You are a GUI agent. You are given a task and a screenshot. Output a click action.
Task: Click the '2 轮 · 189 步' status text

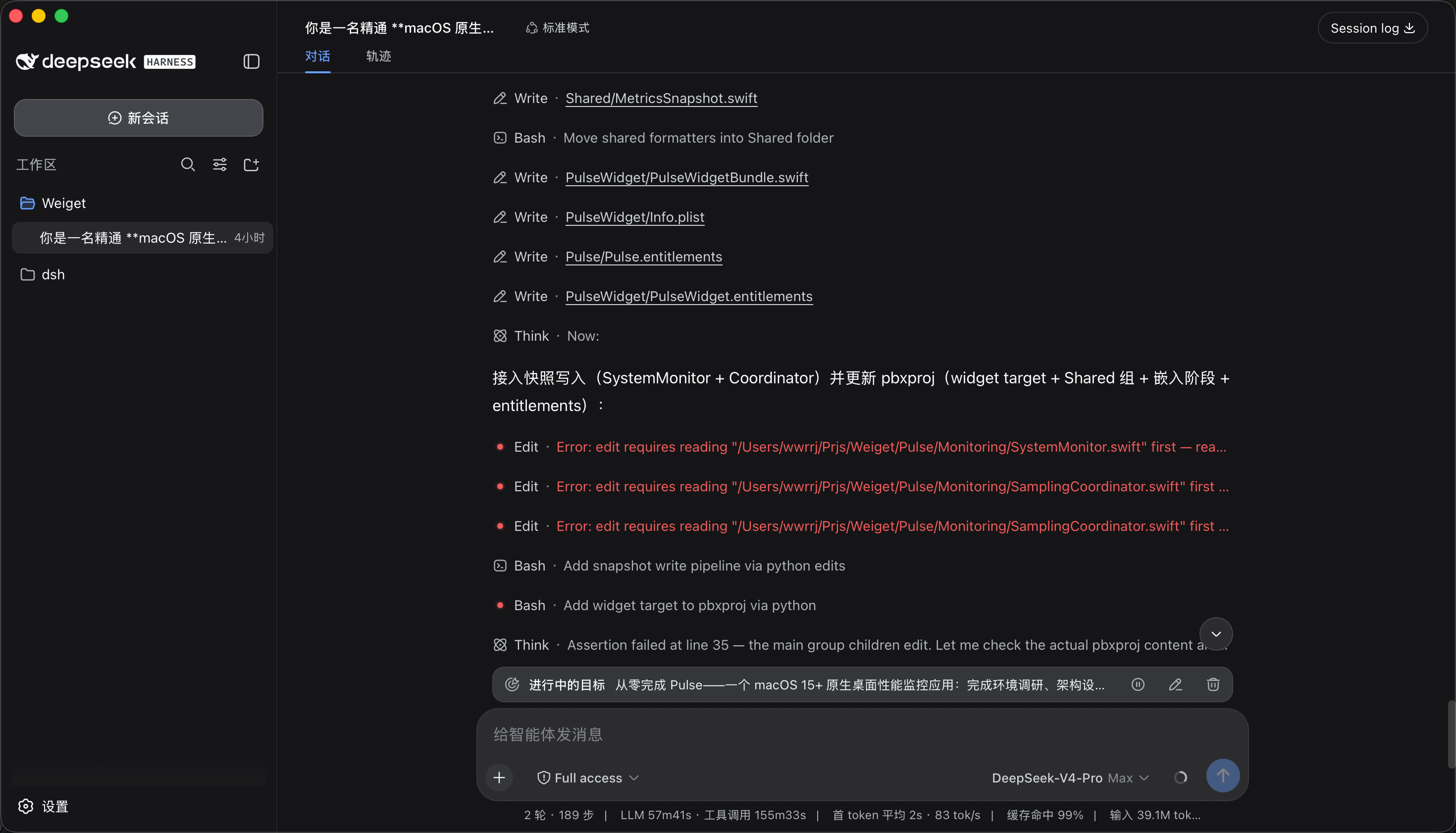coord(559,815)
